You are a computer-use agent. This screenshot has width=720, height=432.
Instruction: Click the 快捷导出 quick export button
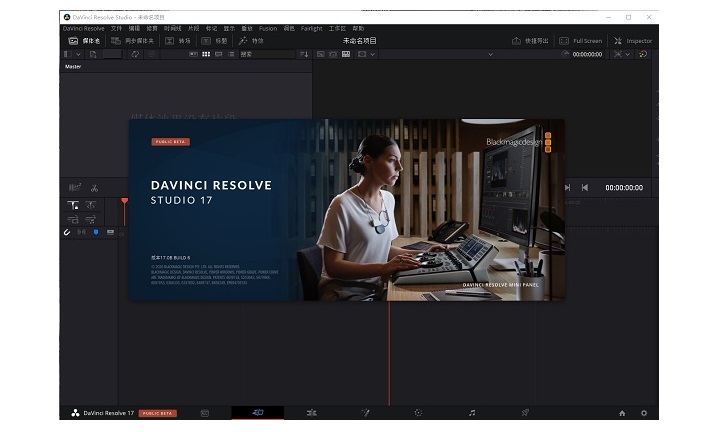coord(529,41)
